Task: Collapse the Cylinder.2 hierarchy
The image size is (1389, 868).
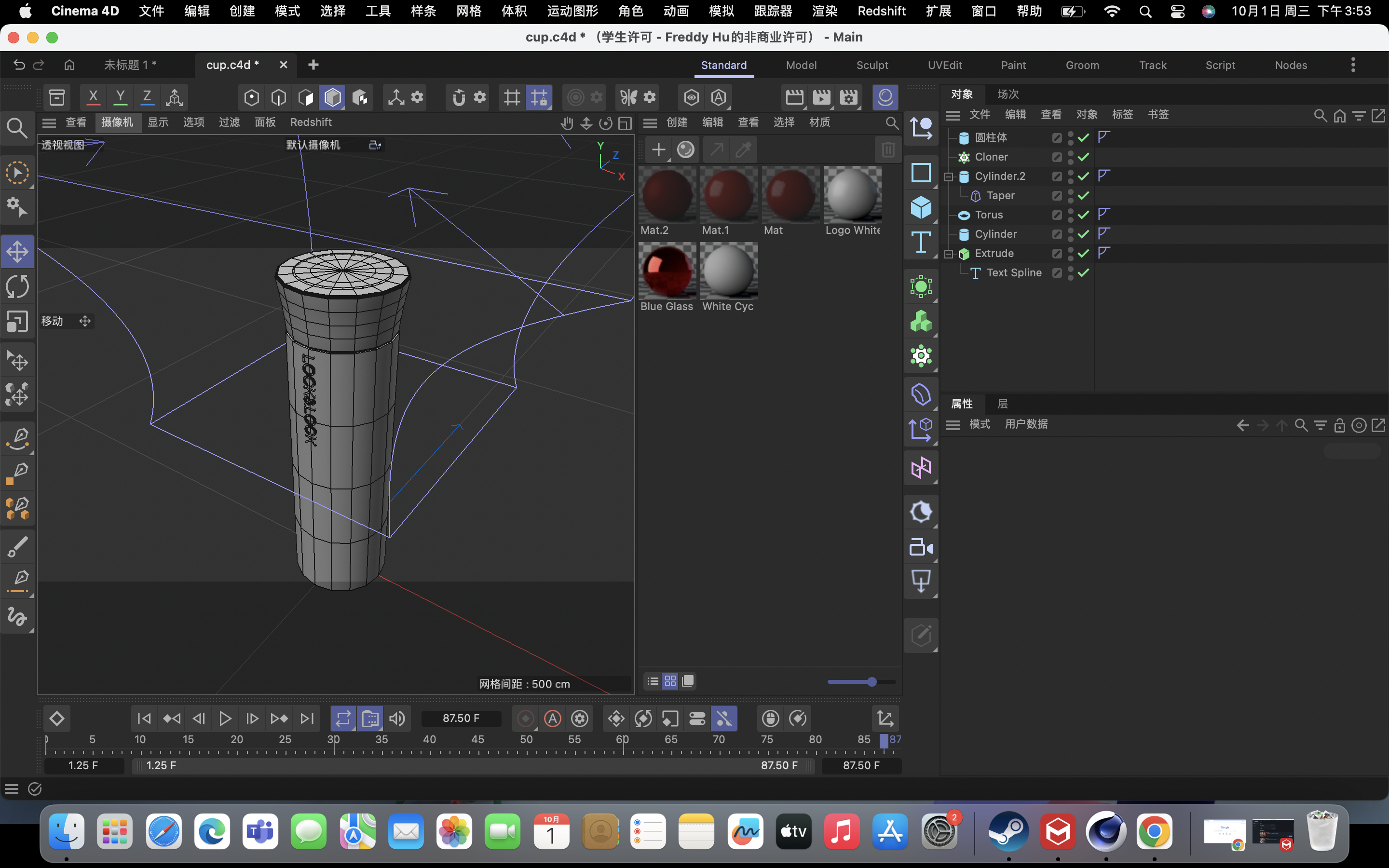Action: coord(949,176)
